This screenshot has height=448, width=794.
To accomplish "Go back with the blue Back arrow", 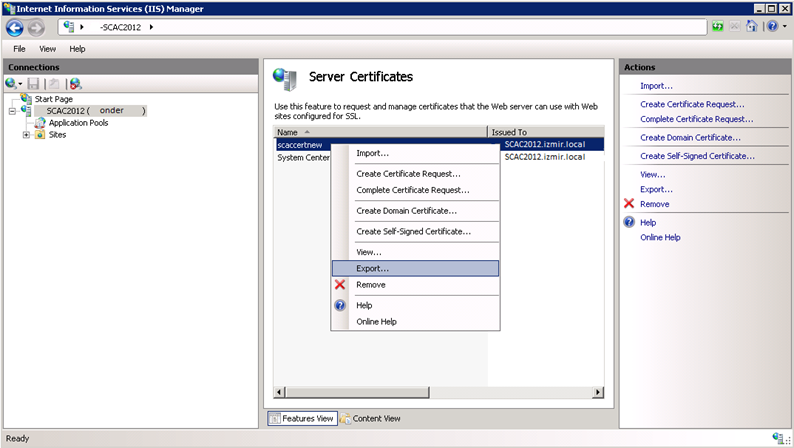I will coord(15,27).
